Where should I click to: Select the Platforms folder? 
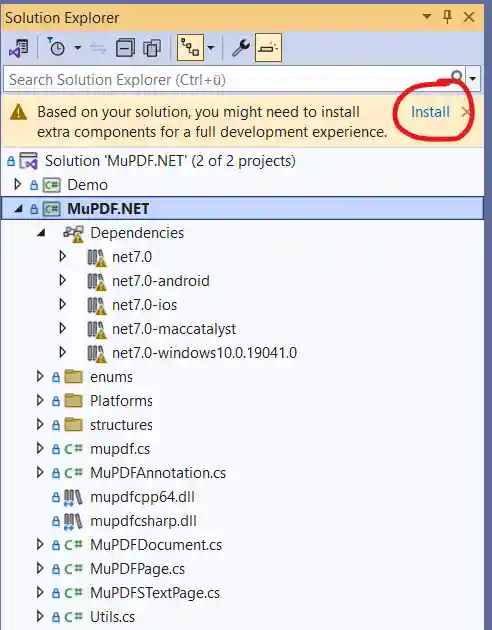click(121, 401)
